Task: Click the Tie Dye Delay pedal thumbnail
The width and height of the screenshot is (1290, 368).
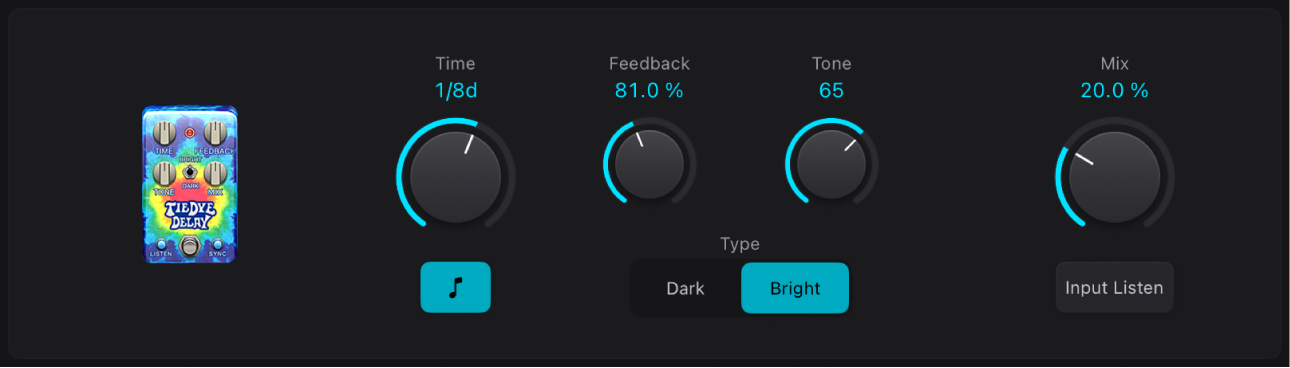Action: 190,185
